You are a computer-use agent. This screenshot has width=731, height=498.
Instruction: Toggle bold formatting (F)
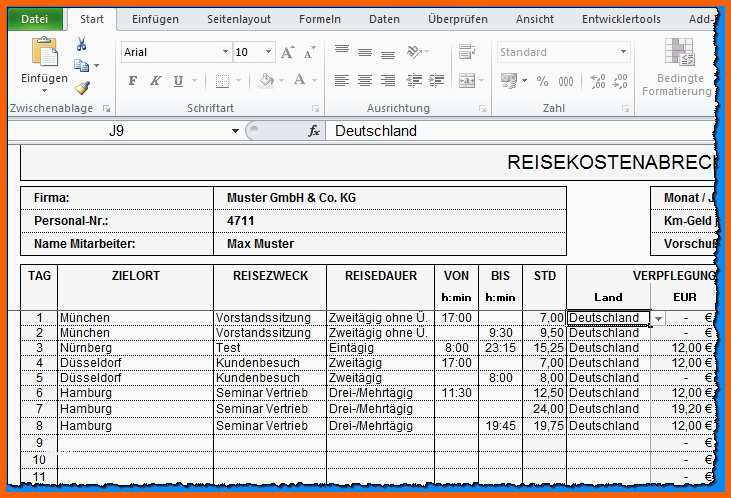tap(133, 81)
